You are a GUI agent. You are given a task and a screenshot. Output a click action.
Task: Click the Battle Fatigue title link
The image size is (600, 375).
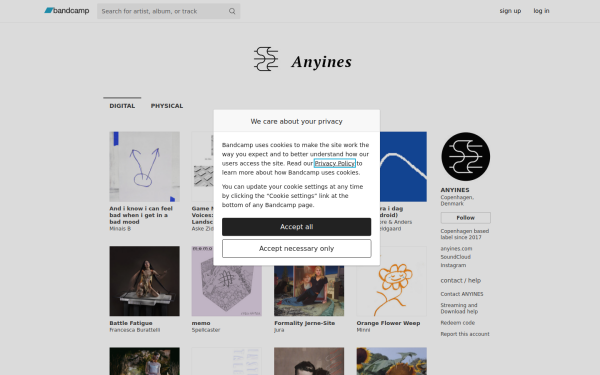click(x=131, y=323)
